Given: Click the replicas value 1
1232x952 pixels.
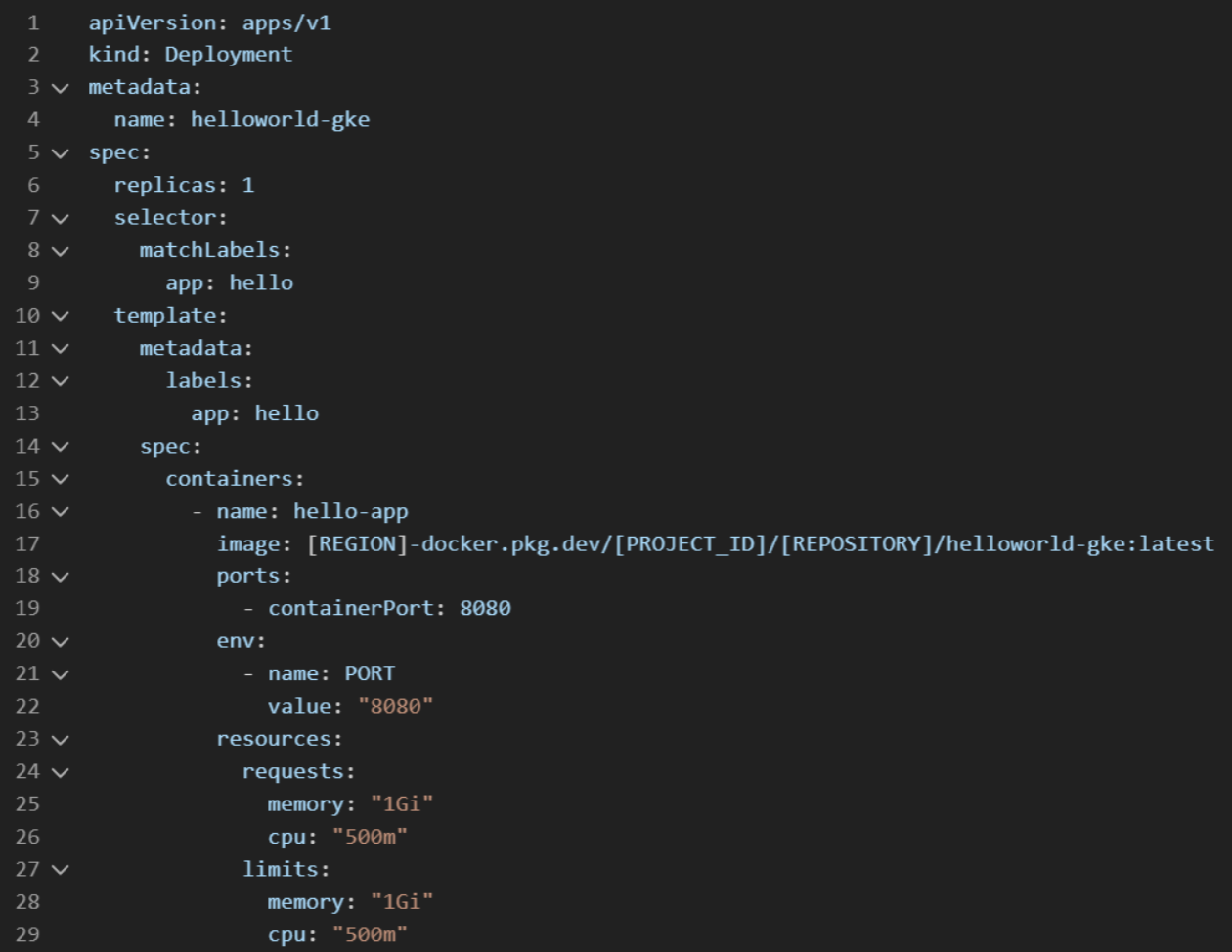Looking at the screenshot, I should click(248, 185).
